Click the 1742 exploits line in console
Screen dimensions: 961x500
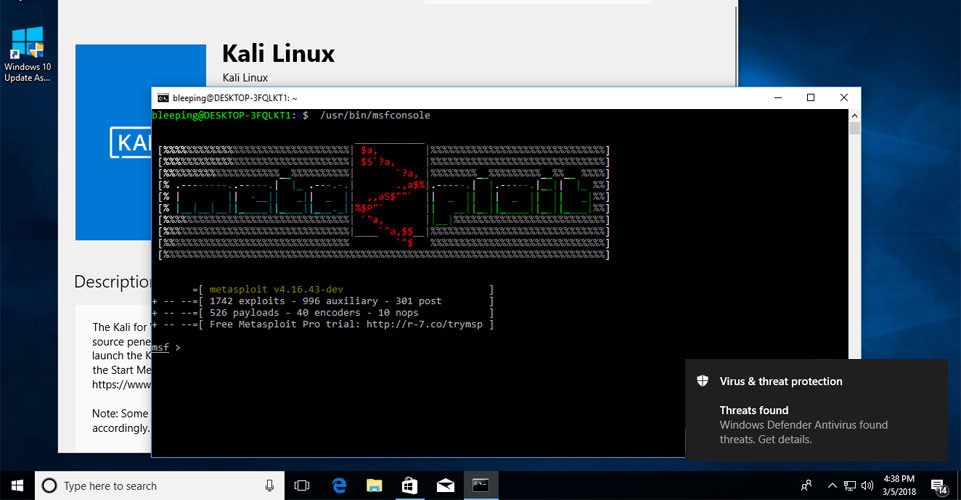[x=325, y=301]
